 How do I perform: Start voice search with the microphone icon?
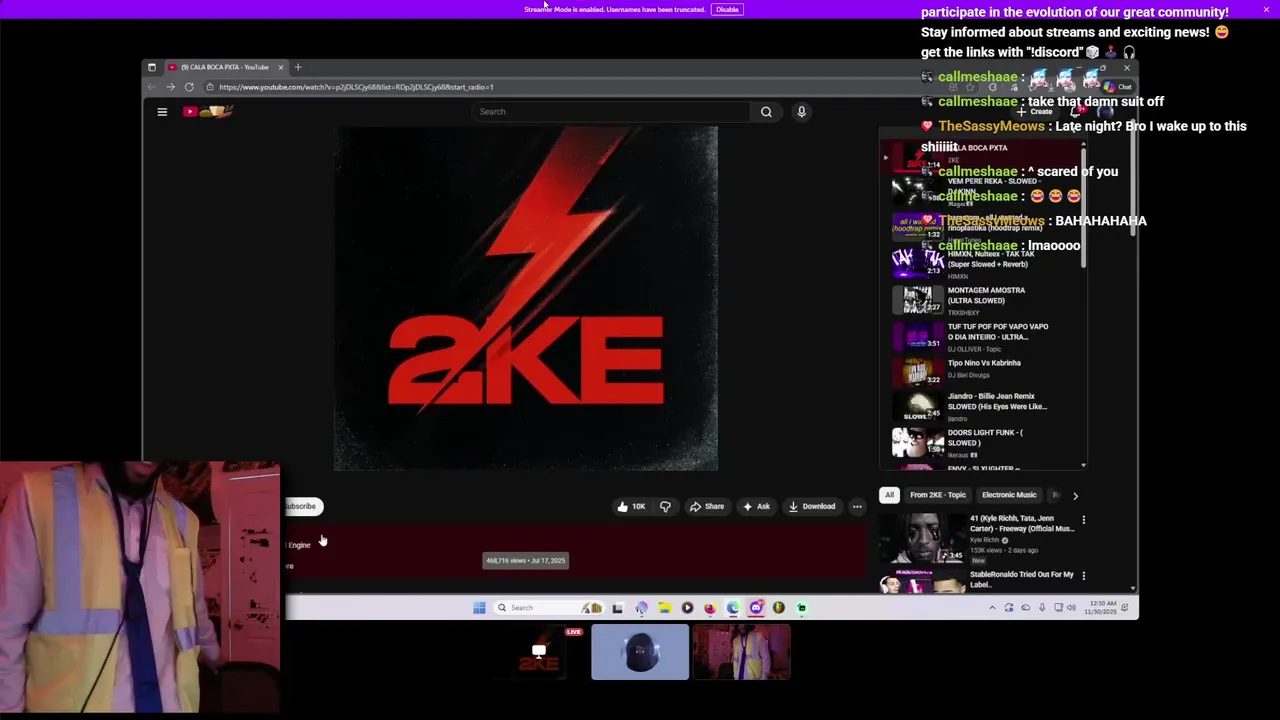(x=801, y=112)
